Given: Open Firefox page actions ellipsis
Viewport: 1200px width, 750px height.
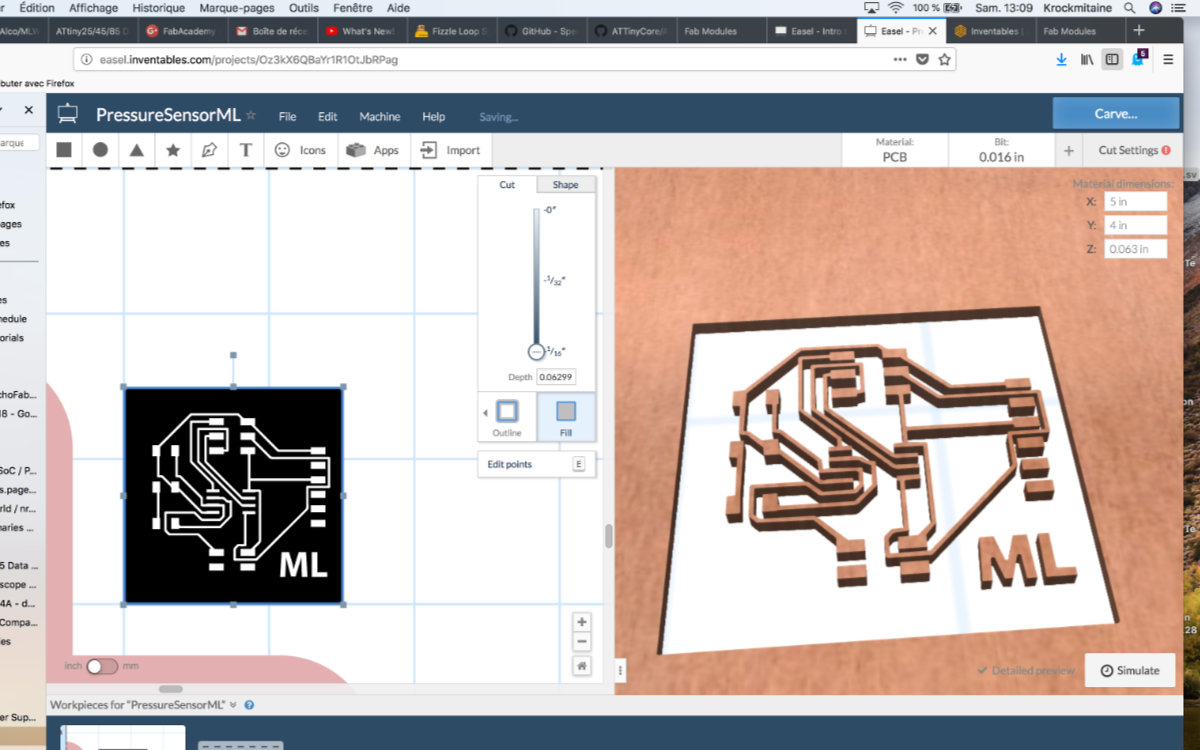Looking at the screenshot, I should coord(900,59).
